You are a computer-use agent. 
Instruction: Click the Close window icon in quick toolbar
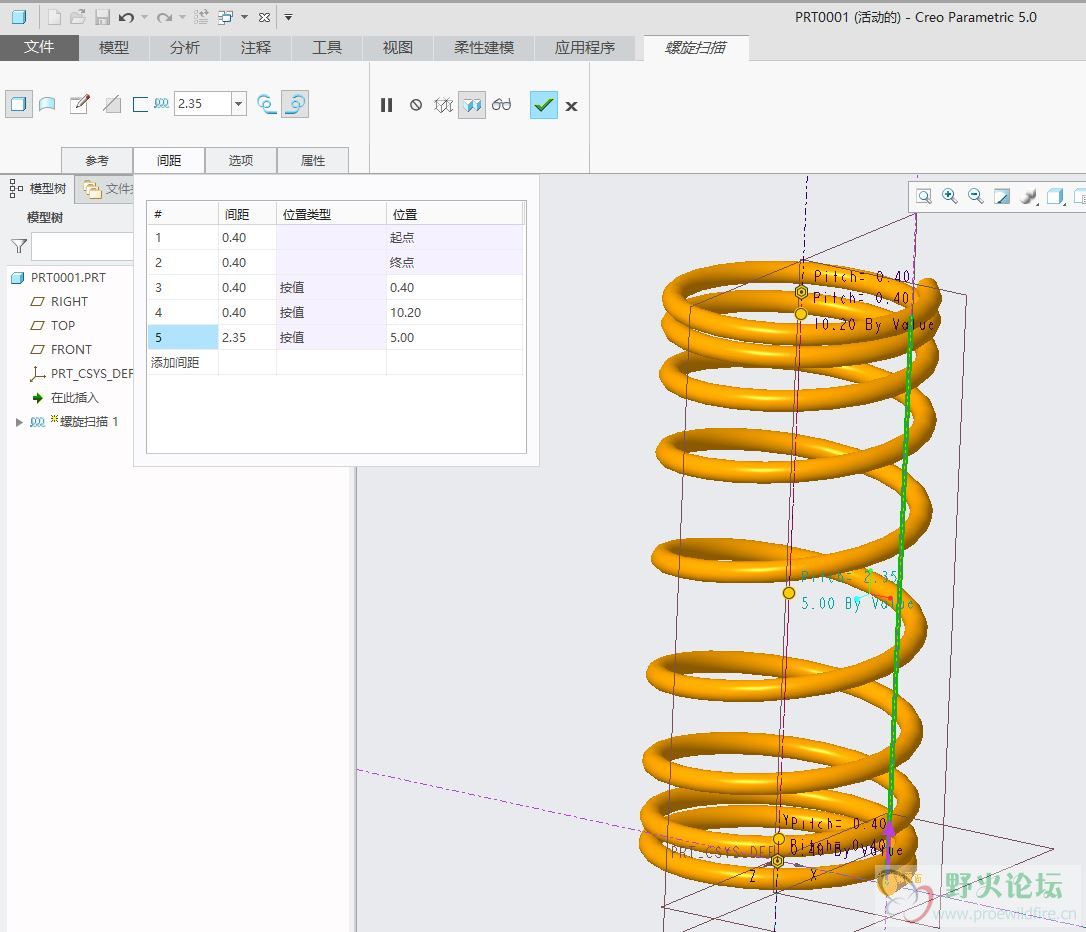(264, 17)
